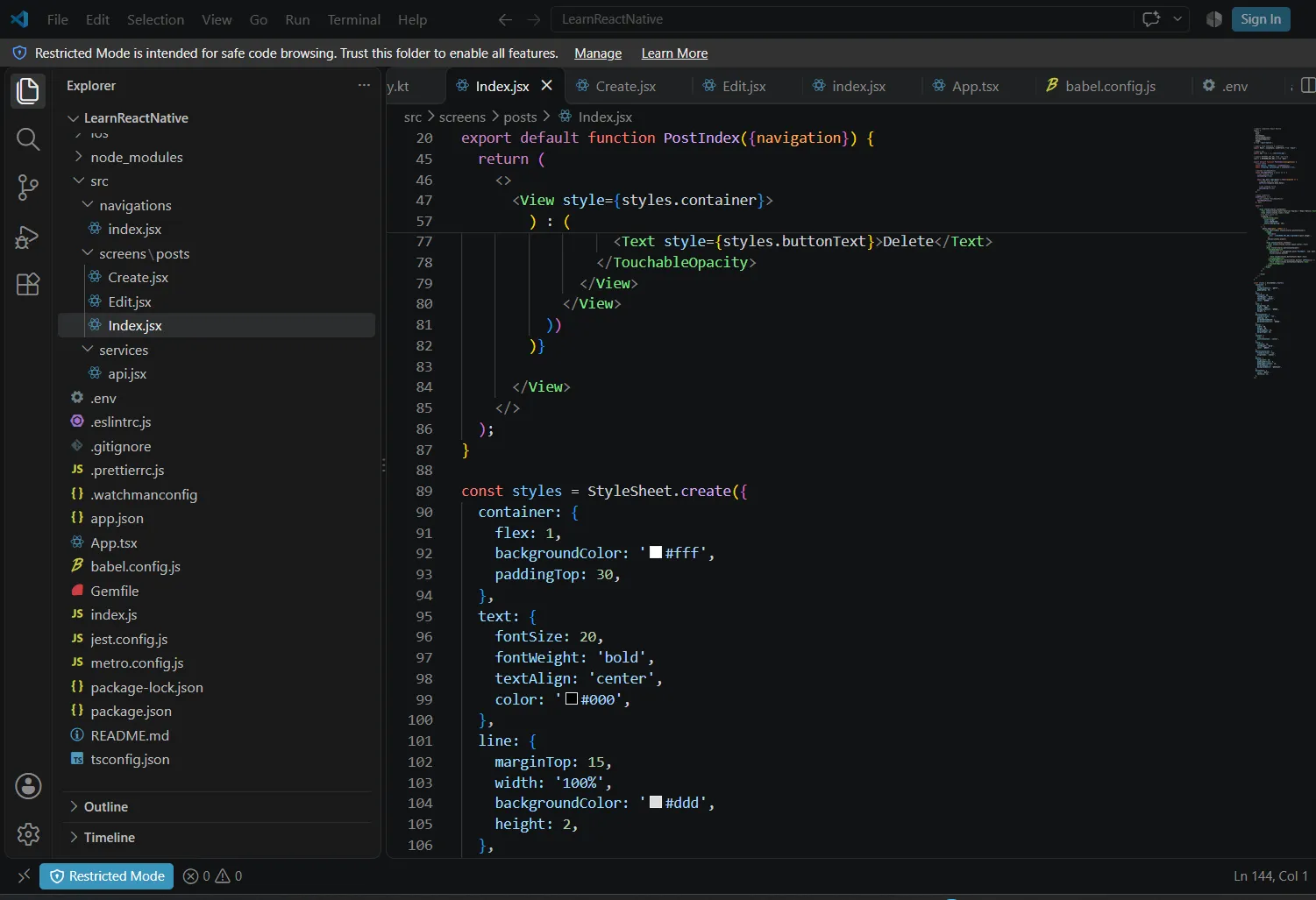The width and height of the screenshot is (1316, 900).
Task: Open the Terminal menu
Action: coord(353,19)
